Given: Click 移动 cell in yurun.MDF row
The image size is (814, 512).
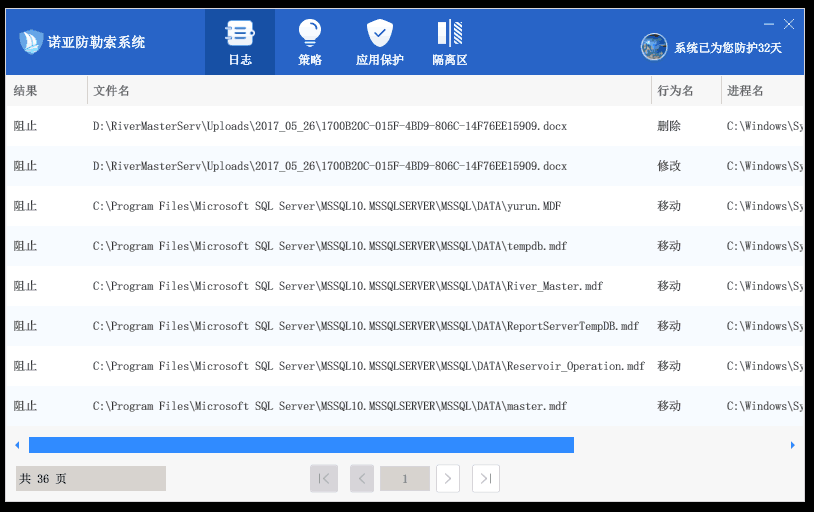Looking at the screenshot, I should [669, 206].
